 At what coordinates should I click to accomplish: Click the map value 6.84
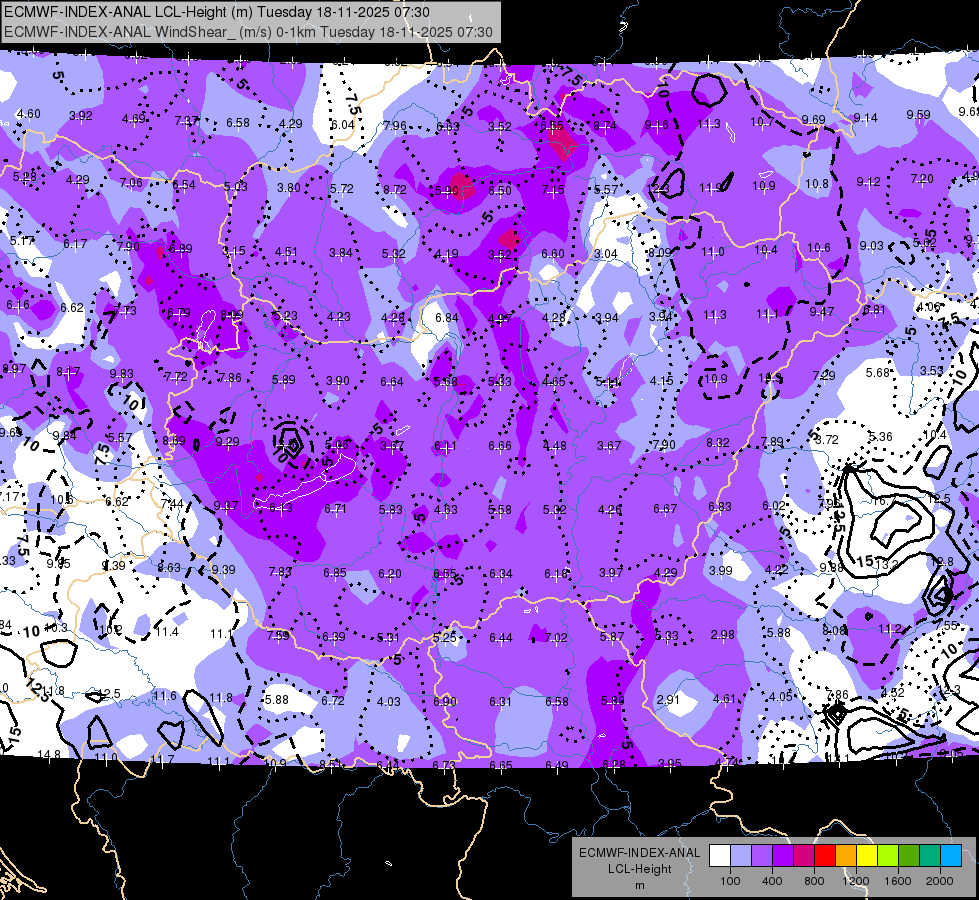(x=447, y=317)
